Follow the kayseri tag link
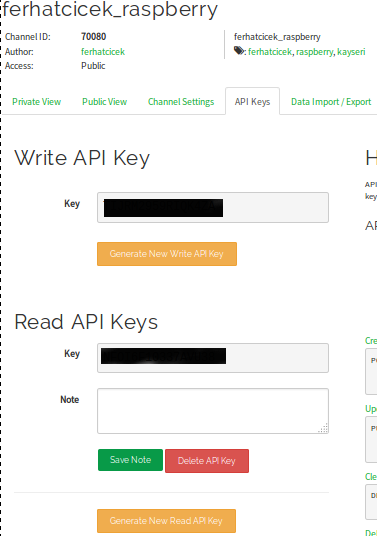The image size is (377, 536). (351, 52)
